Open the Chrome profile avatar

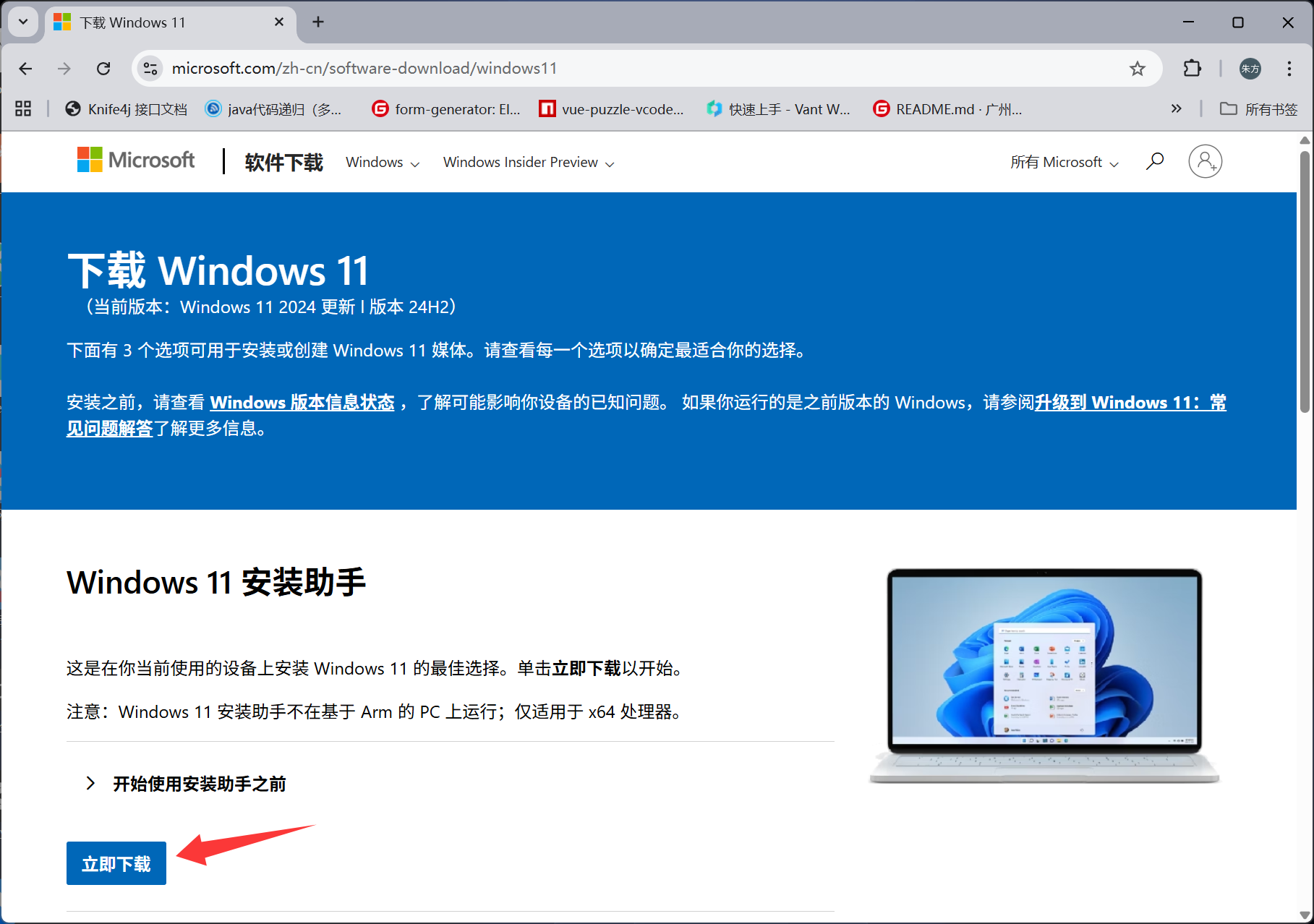coord(1250,69)
